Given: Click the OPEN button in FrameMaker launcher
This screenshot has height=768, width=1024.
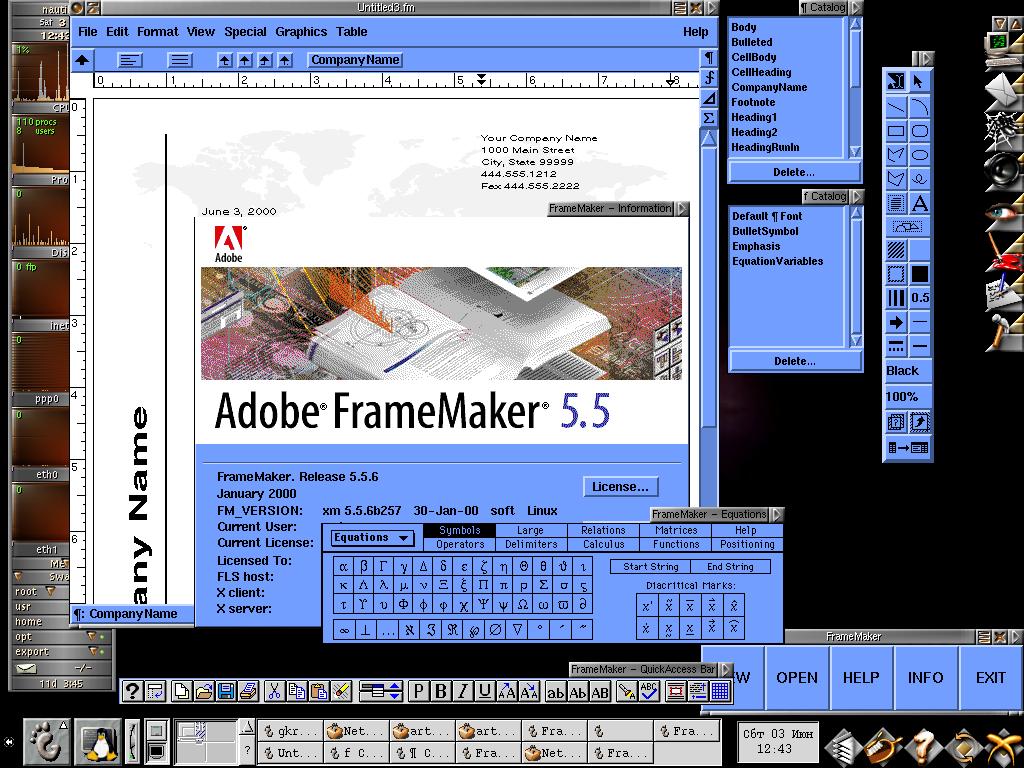Looking at the screenshot, I should [x=797, y=678].
